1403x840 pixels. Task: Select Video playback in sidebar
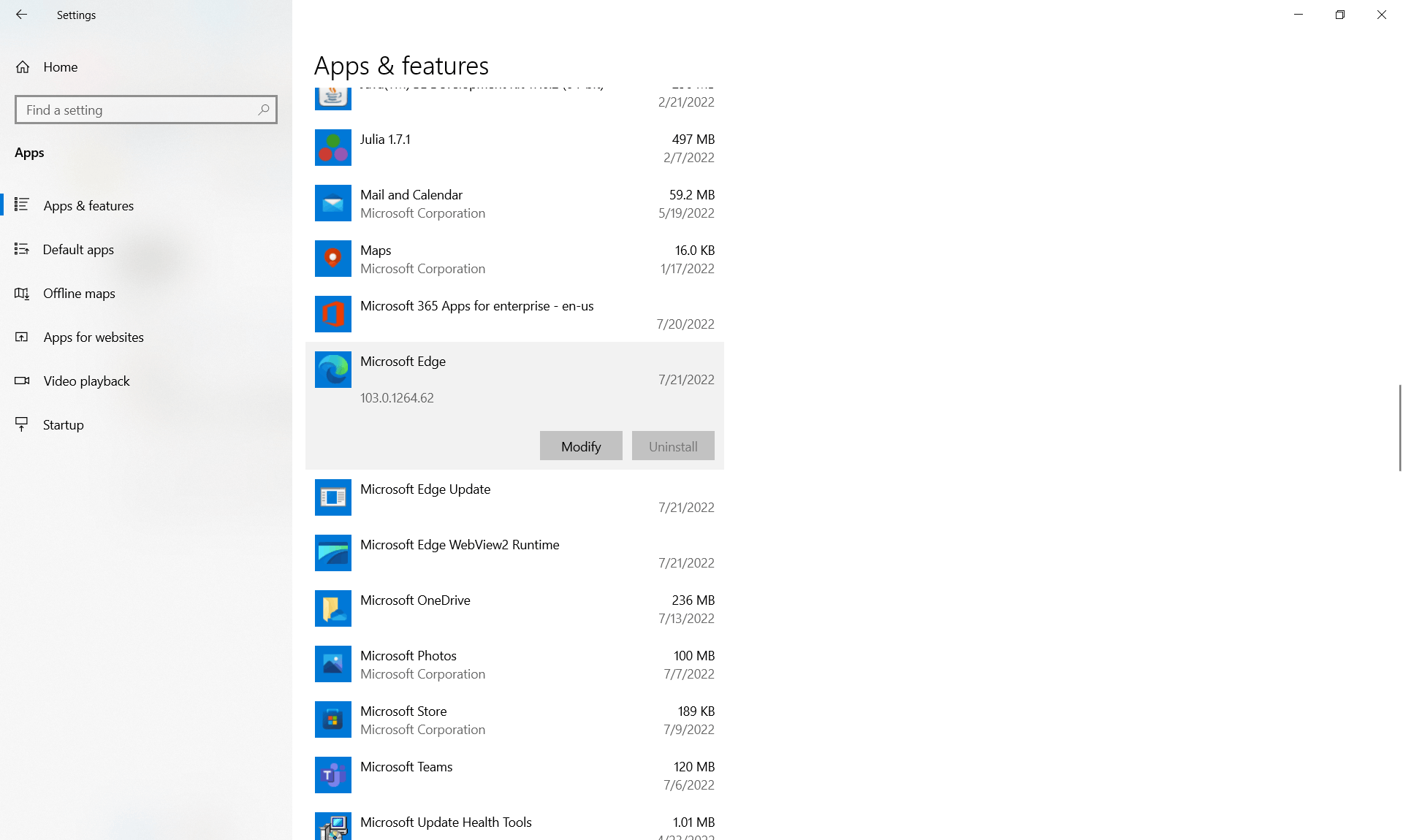tap(86, 381)
